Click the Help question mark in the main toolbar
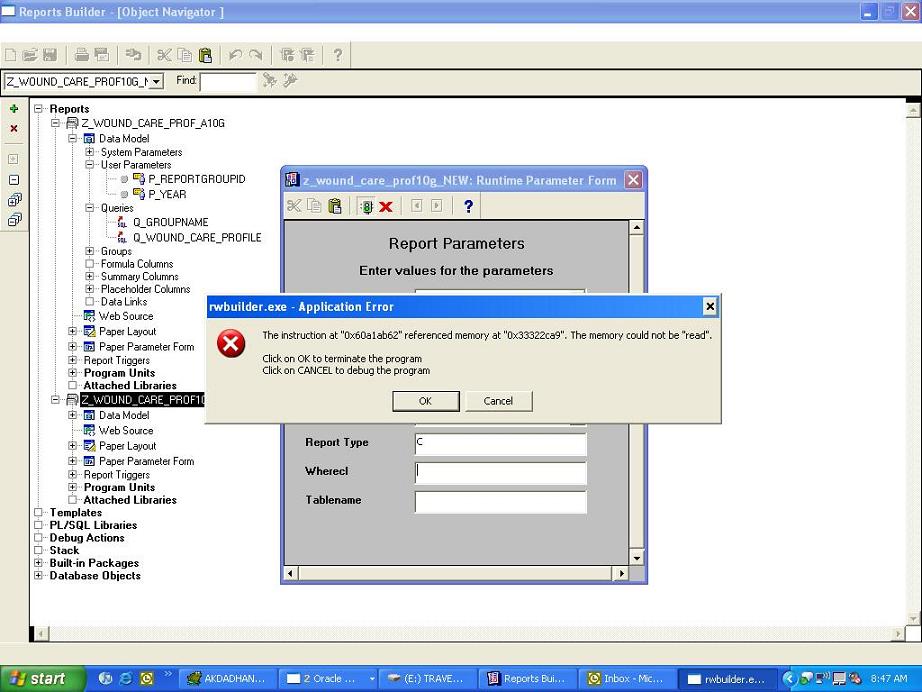 337,55
